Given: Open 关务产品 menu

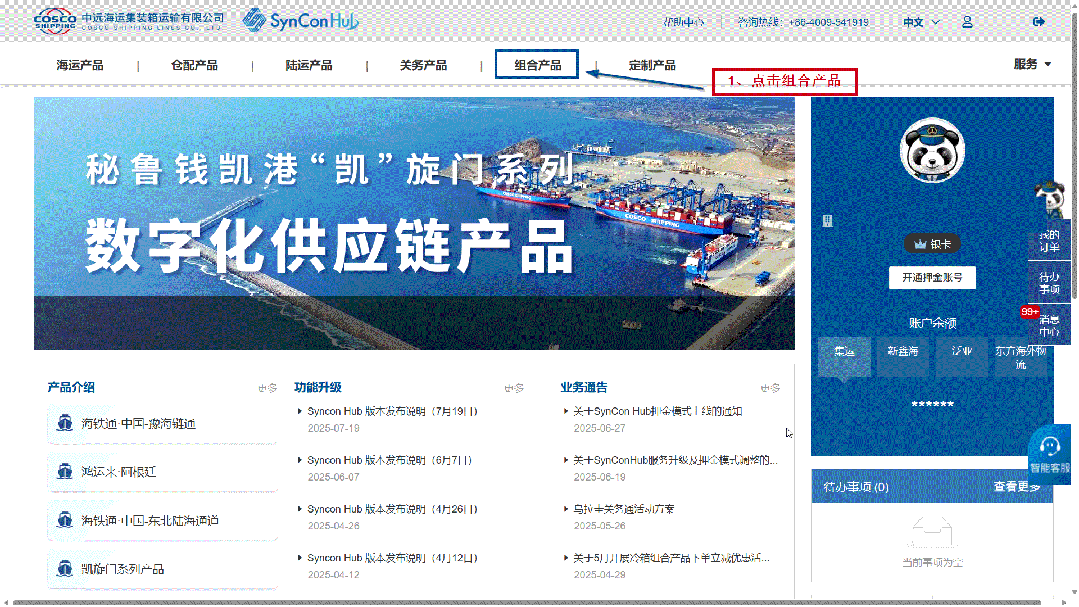Looking at the screenshot, I should pos(423,65).
